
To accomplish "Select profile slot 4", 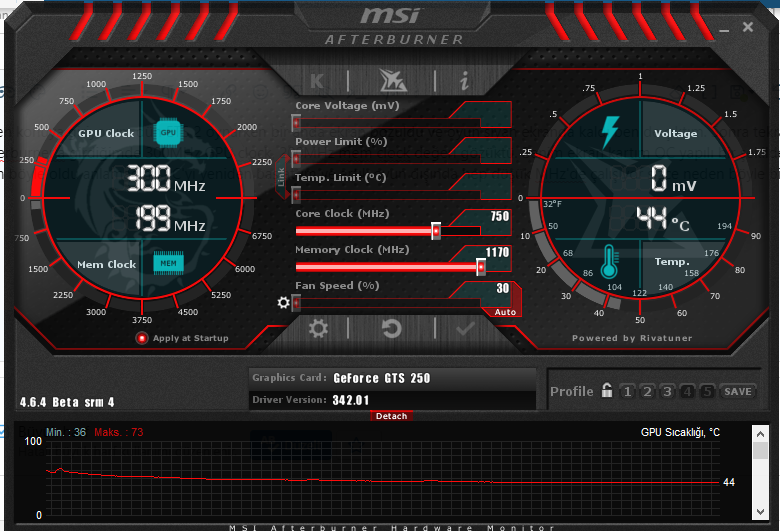I will 687,392.
